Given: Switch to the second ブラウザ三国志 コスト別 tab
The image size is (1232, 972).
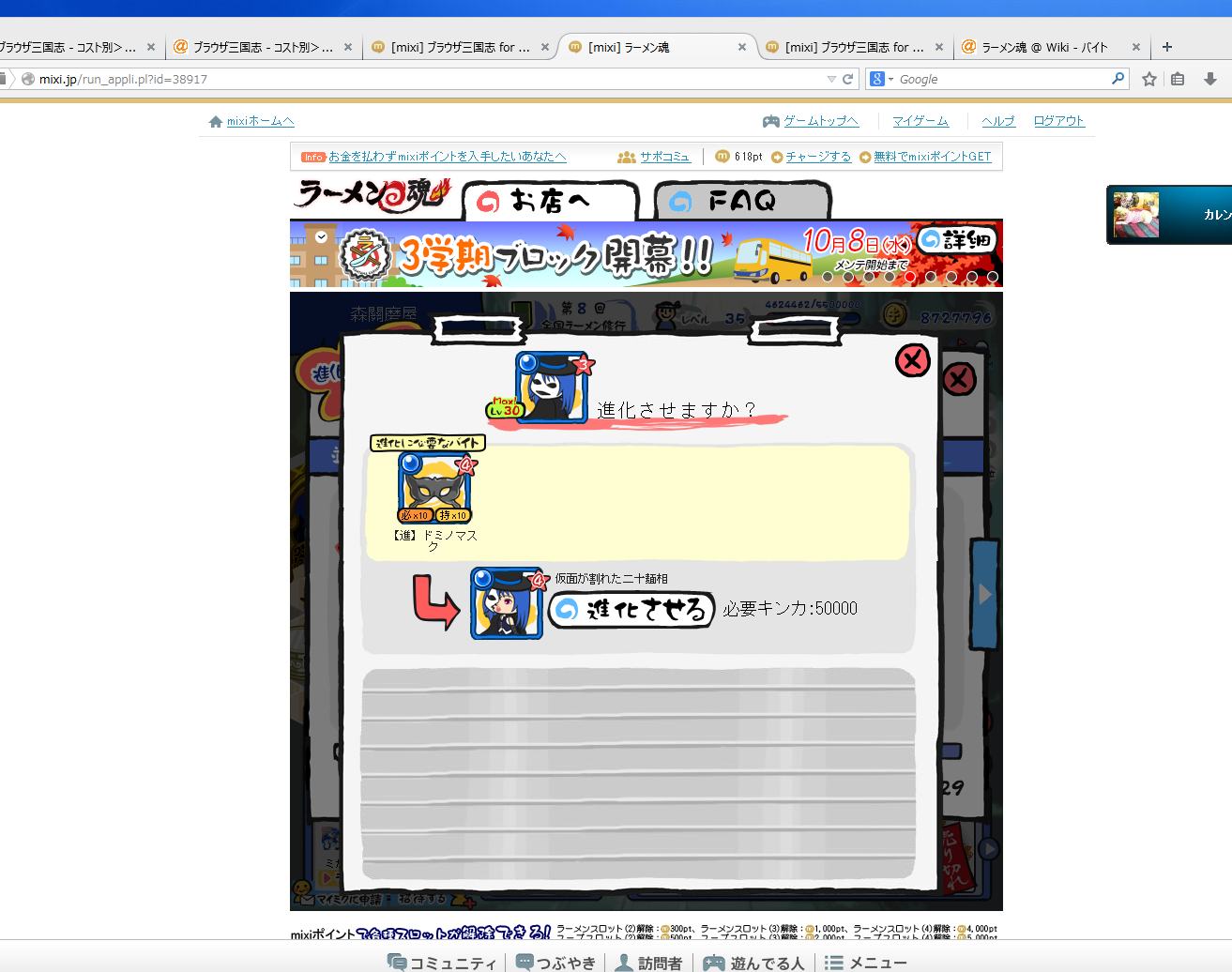Looking at the screenshot, I should tap(263, 47).
